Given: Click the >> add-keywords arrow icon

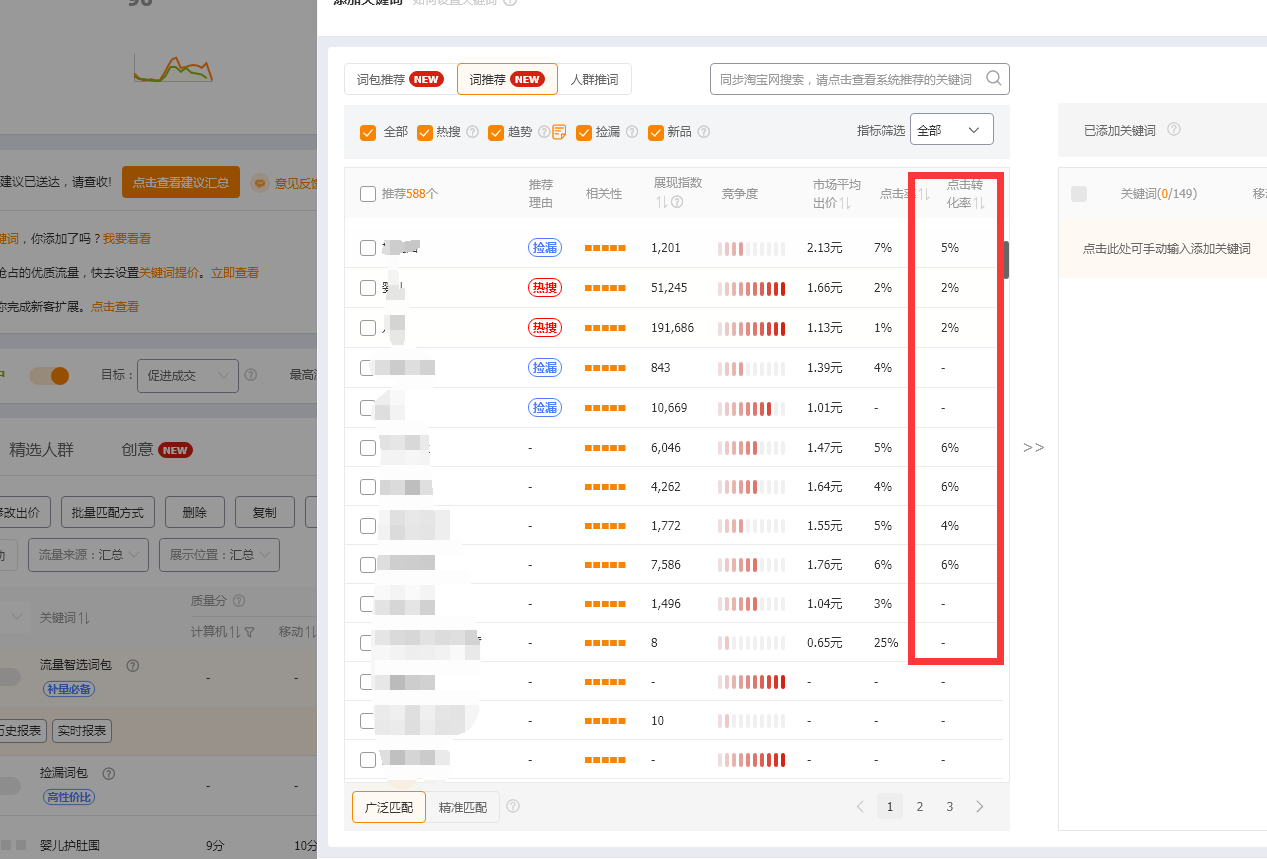Looking at the screenshot, I should (1033, 447).
